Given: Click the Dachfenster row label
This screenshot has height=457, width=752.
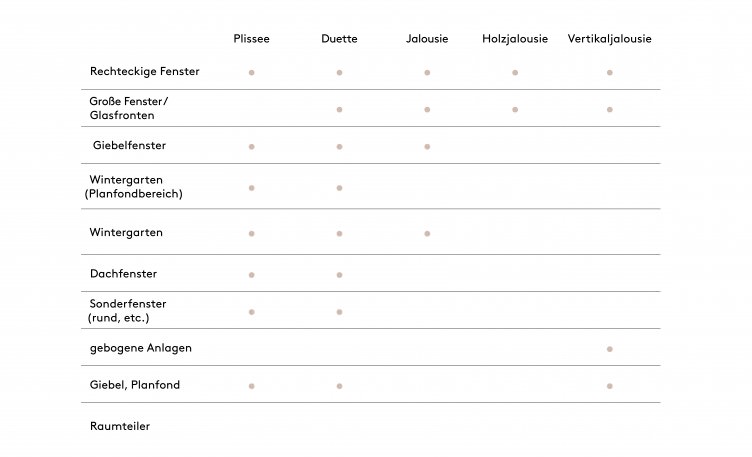Looking at the screenshot, I should [123, 273].
